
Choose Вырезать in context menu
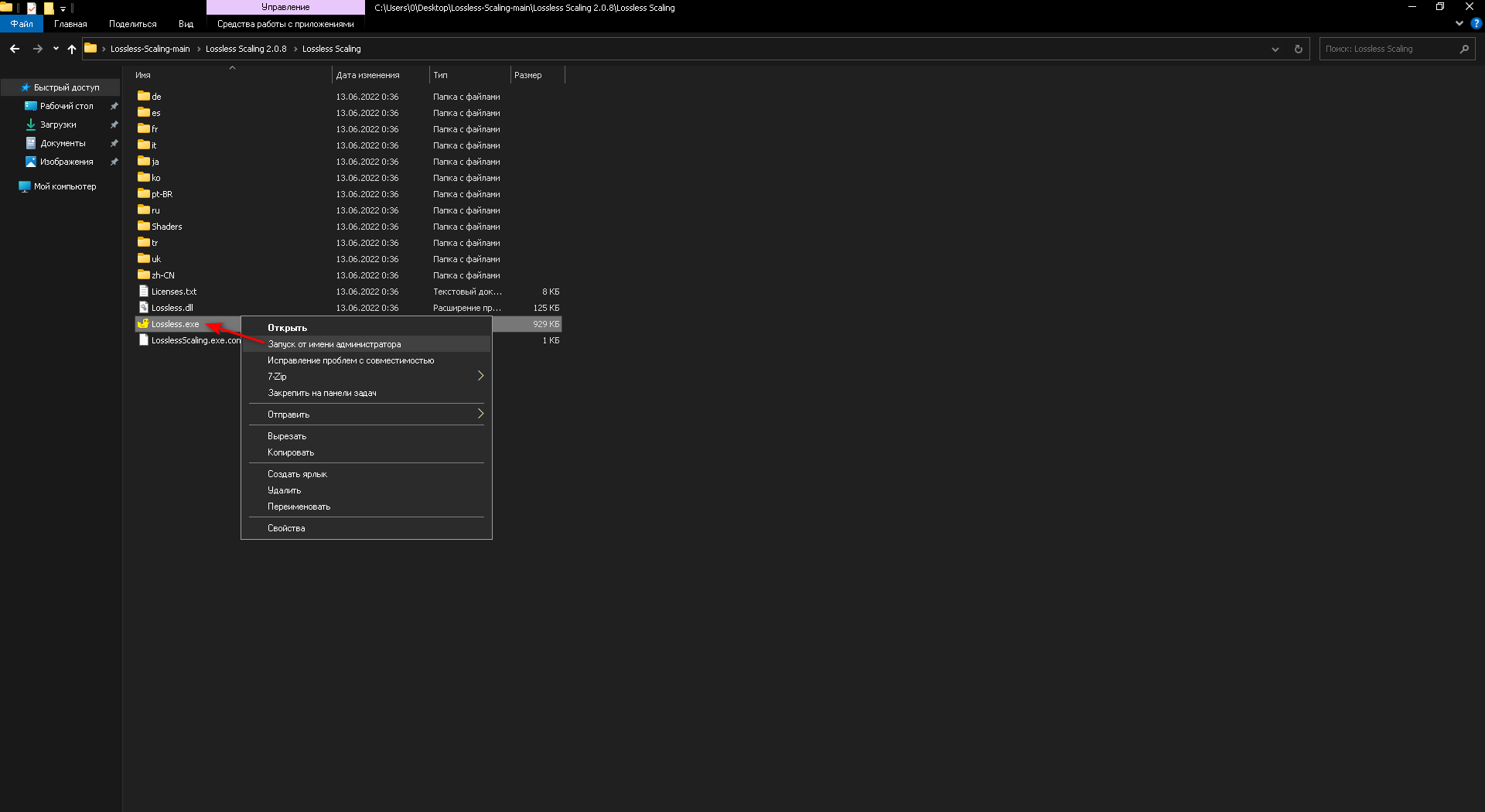pyautogui.click(x=367, y=436)
